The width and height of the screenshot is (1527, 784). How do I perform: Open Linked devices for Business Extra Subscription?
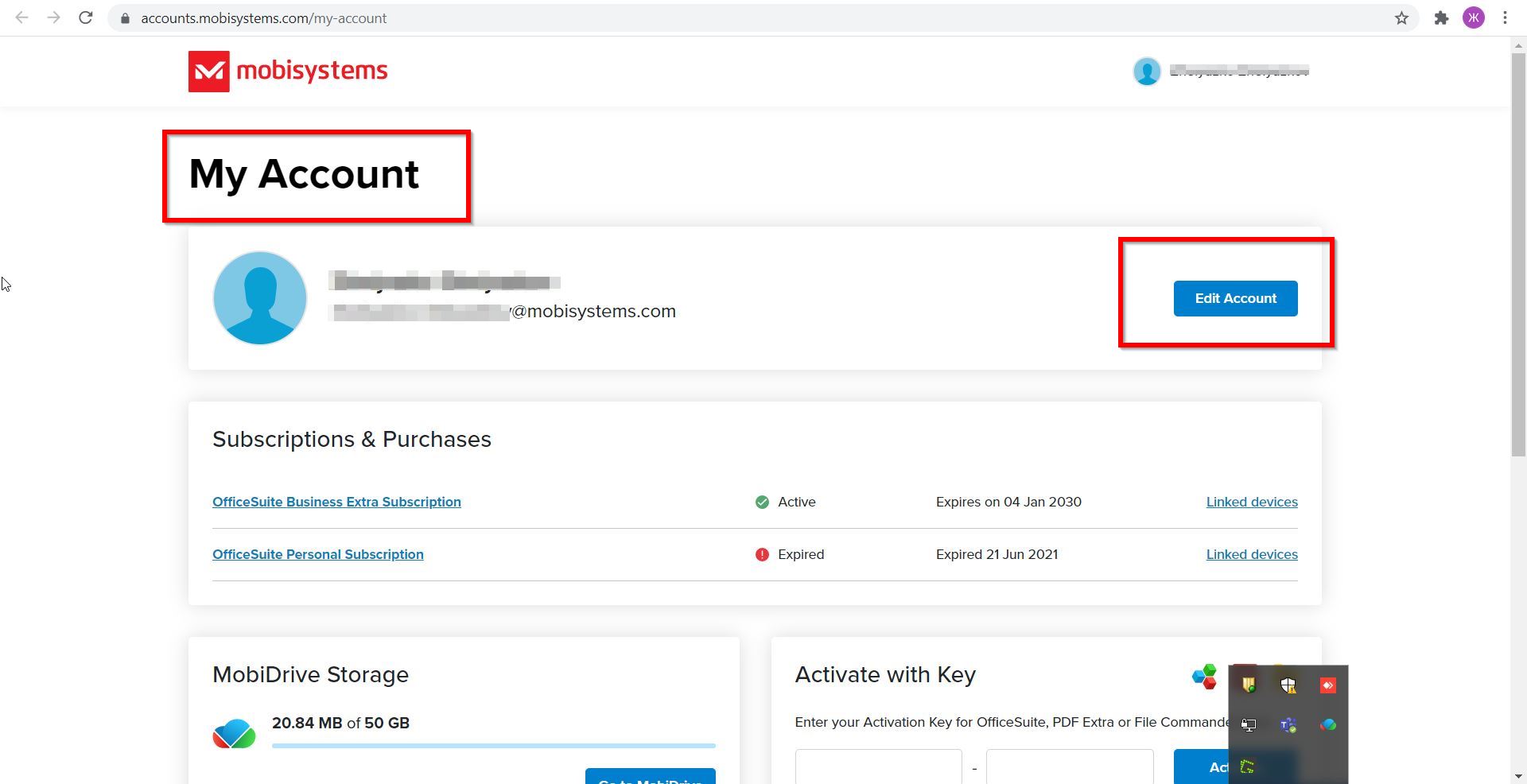(x=1252, y=502)
